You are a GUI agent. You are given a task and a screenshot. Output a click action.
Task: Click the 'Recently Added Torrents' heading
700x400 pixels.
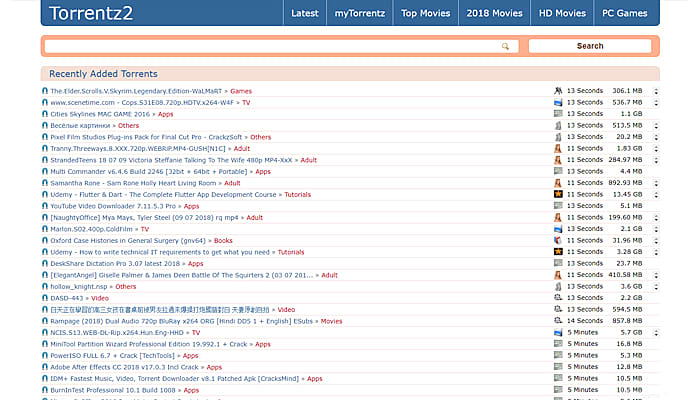pos(103,74)
